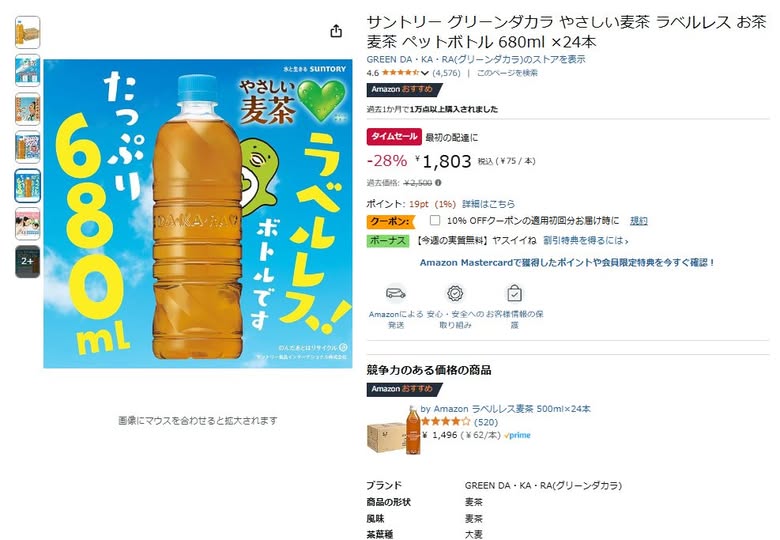This screenshot has width=780, height=540.
Task: Click the share icon above product image
Action: [336, 31]
